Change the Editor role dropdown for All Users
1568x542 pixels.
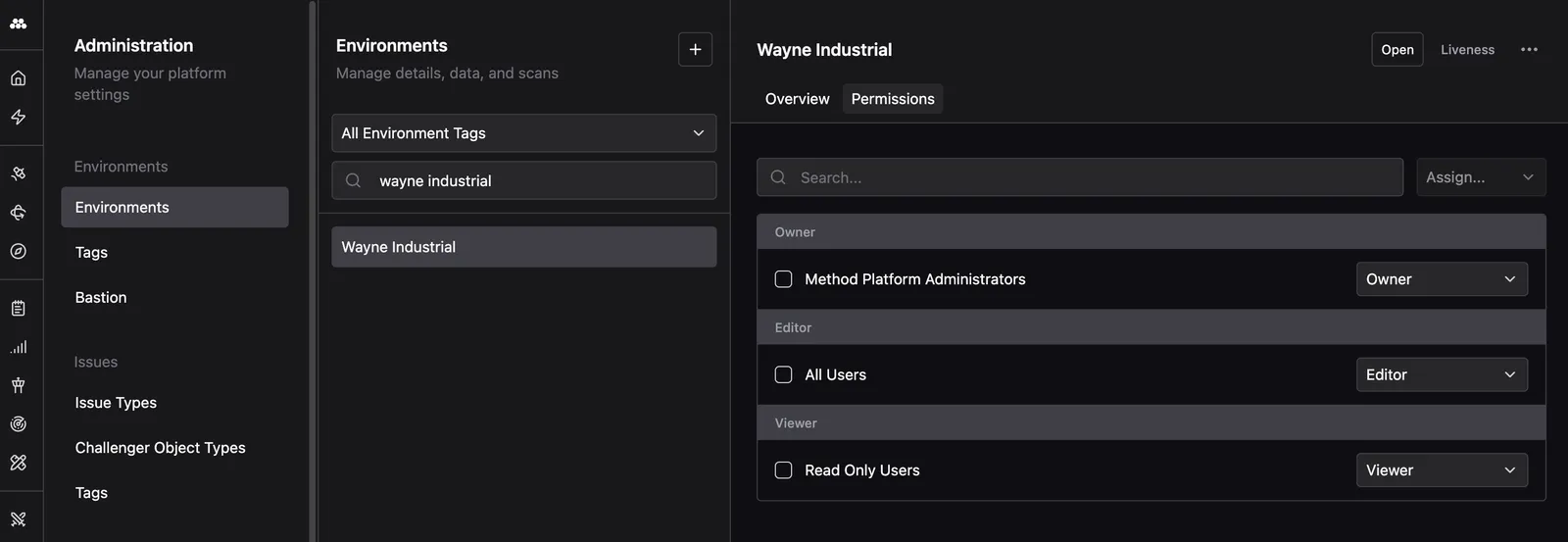tap(1442, 374)
